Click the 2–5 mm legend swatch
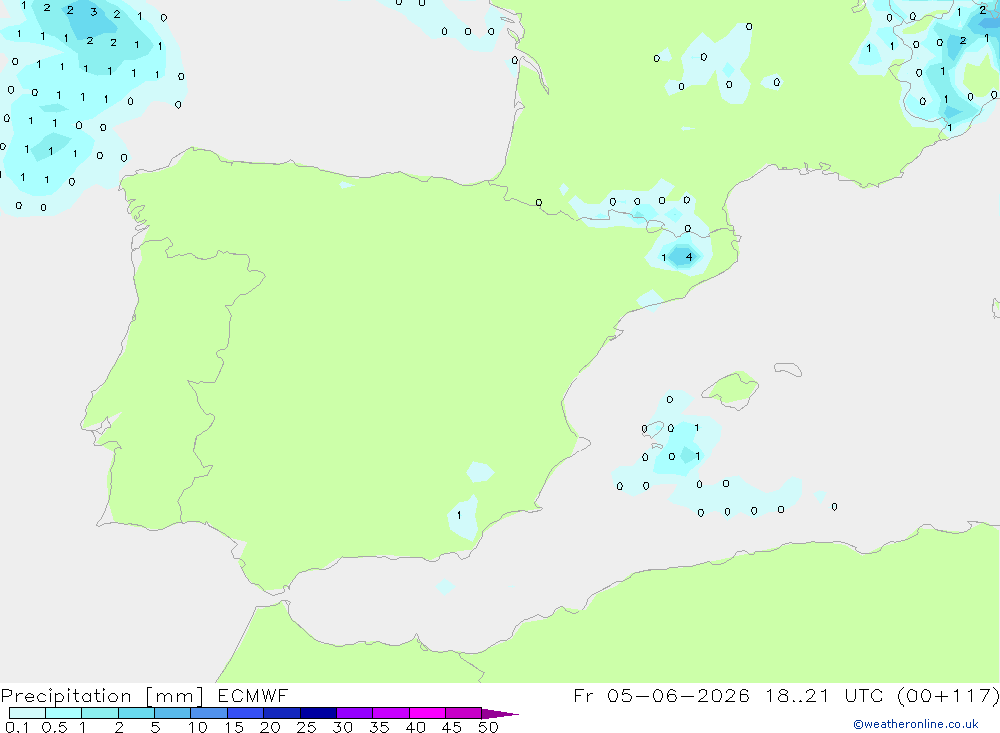The width and height of the screenshot is (1000, 733). [136, 713]
